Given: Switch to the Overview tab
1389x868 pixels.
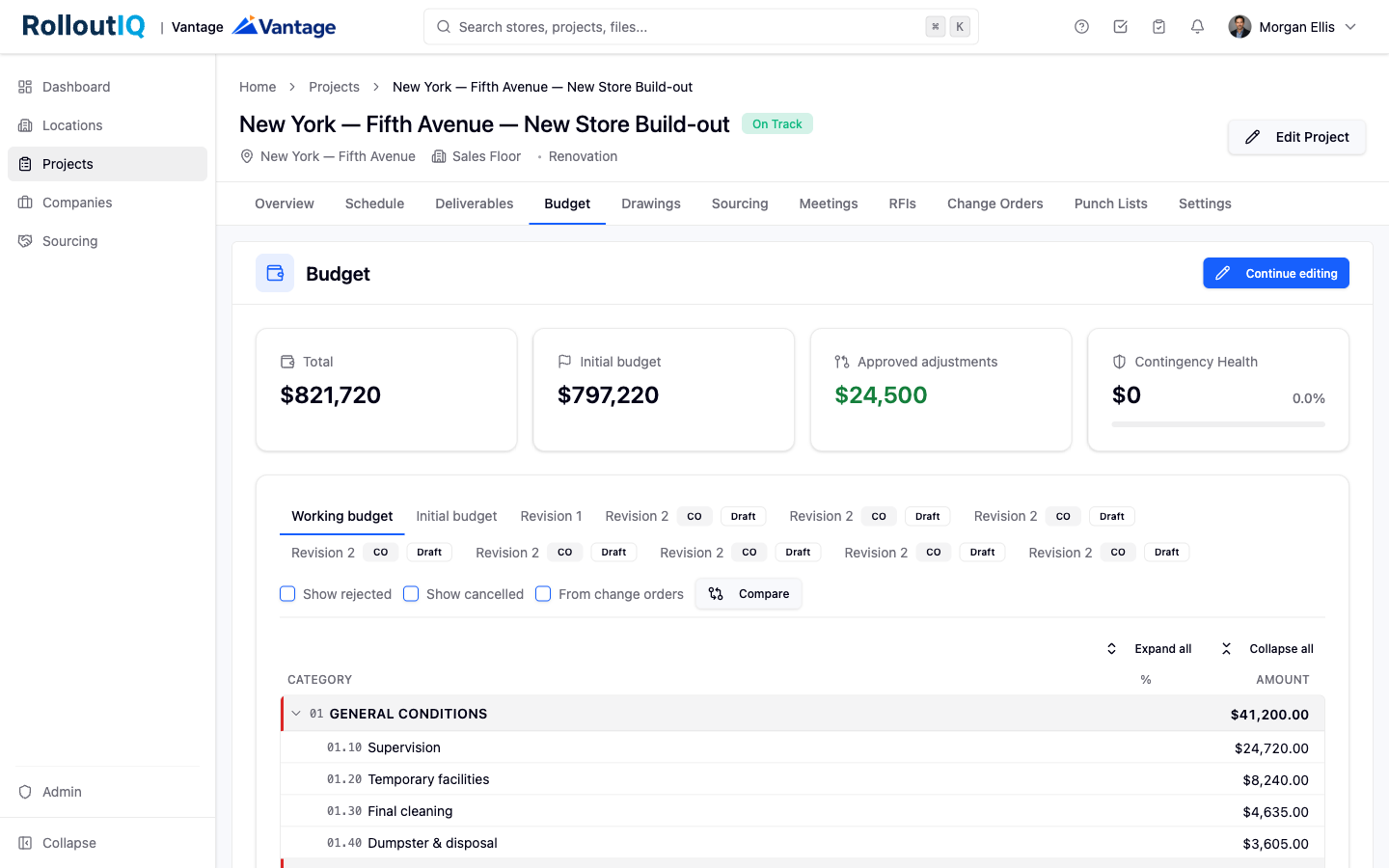Looking at the screenshot, I should [285, 203].
